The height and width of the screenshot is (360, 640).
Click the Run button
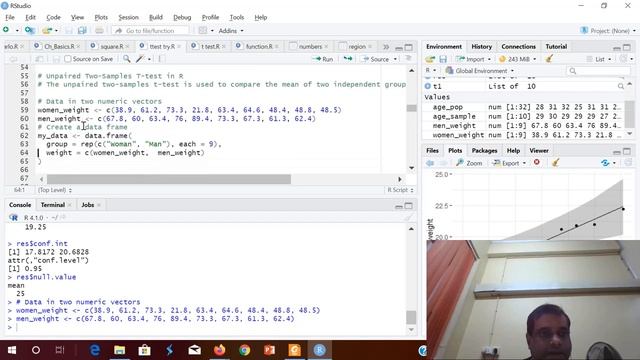pos(323,59)
